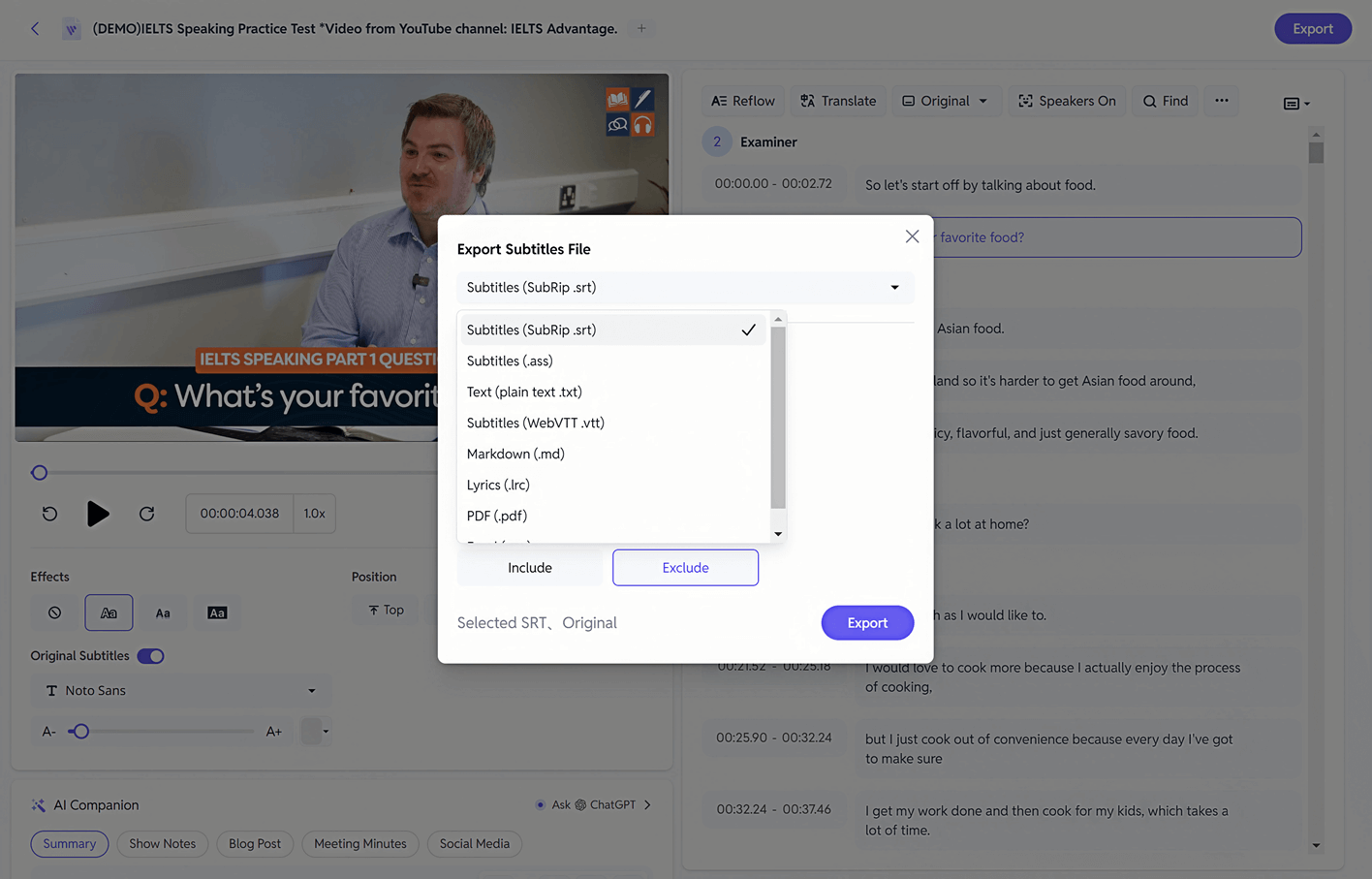Switch to the Social Media tab
This screenshot has width=1372, height=879.
tap(475, 844)
